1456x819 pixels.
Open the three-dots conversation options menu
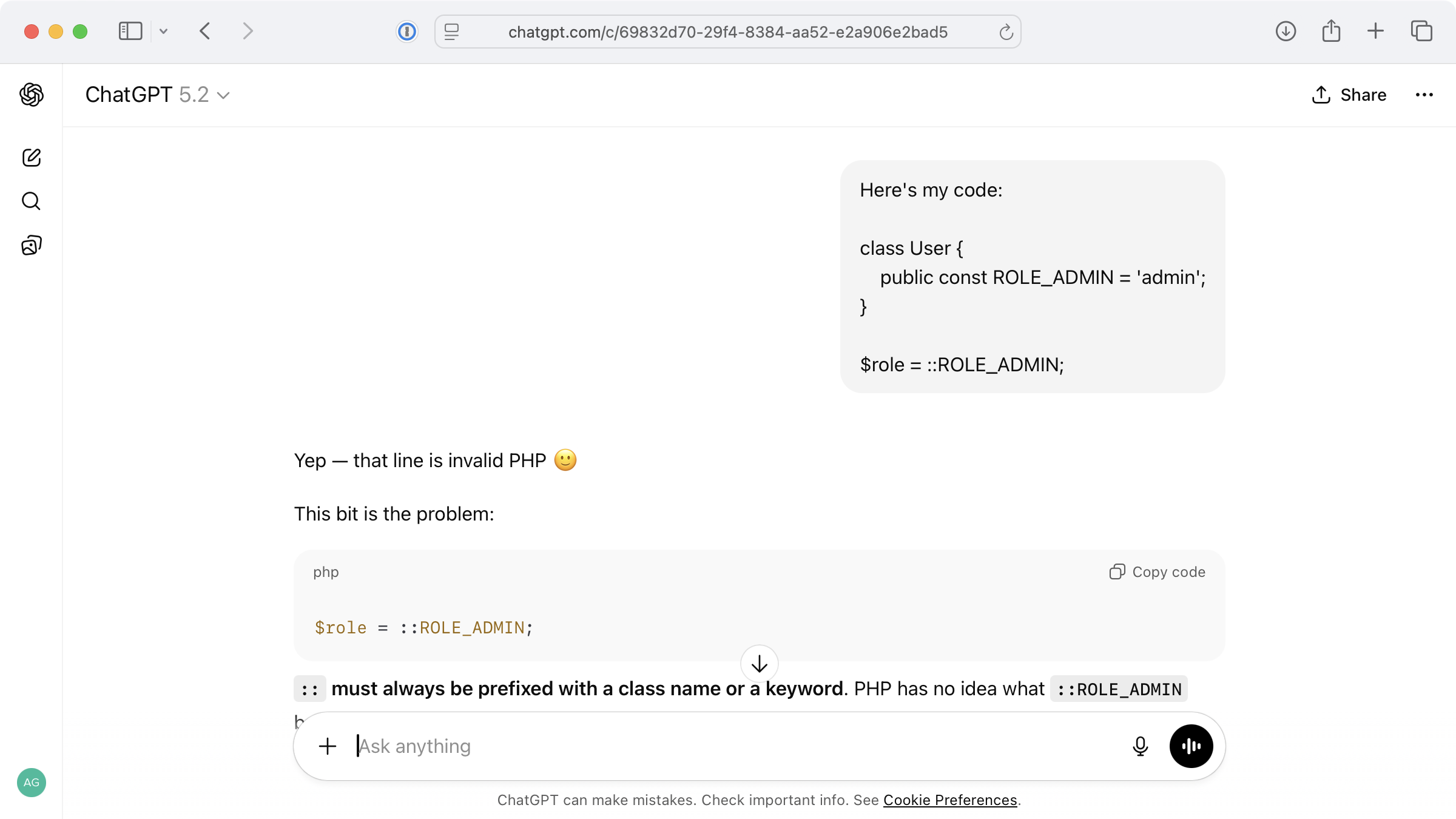[1424, 95]
